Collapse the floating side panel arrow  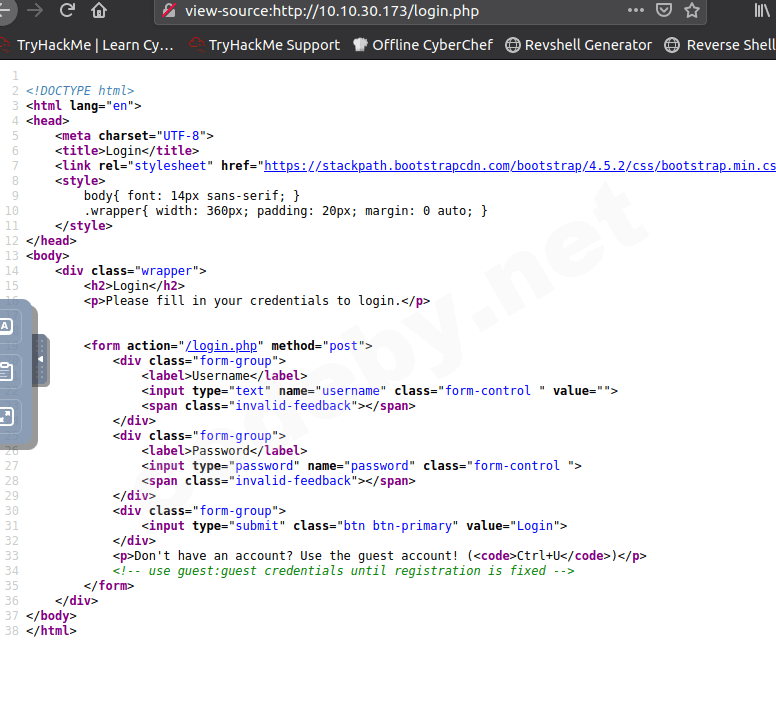41,359
